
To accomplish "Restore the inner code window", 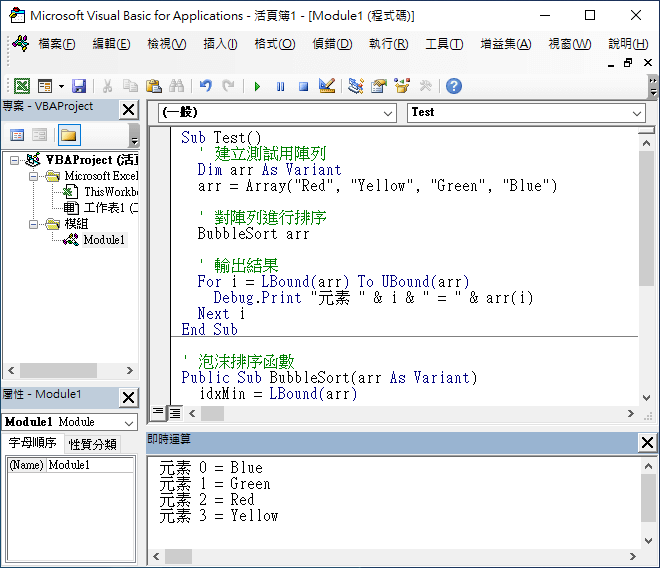I will tap(628, 63).
